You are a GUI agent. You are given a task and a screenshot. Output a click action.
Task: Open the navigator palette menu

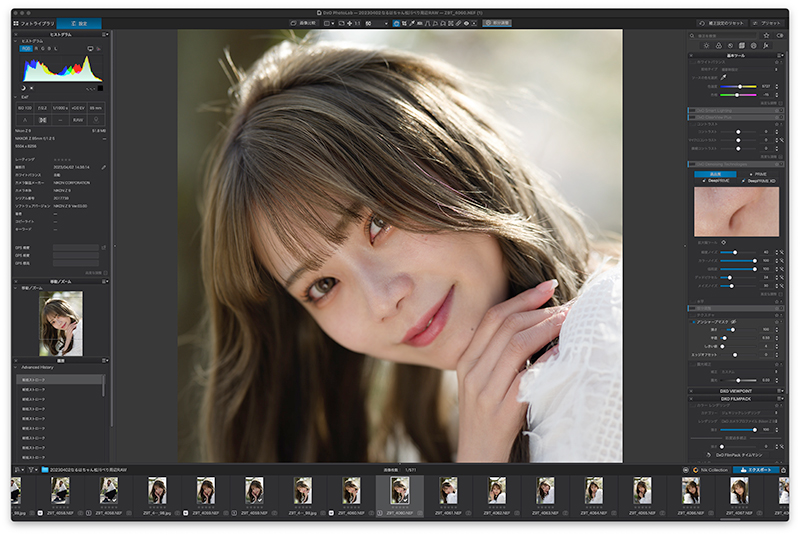[x=105, y=281]
